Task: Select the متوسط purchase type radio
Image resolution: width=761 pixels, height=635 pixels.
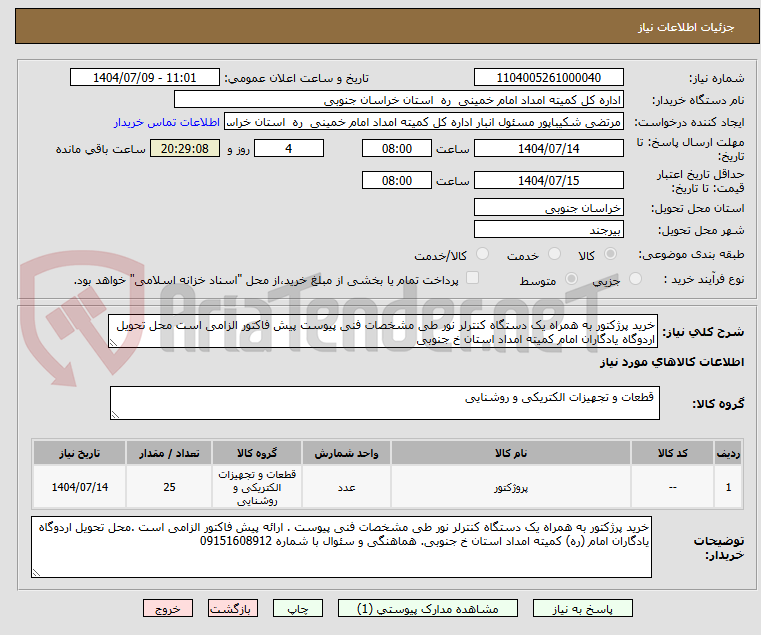Action: point(572,279)
